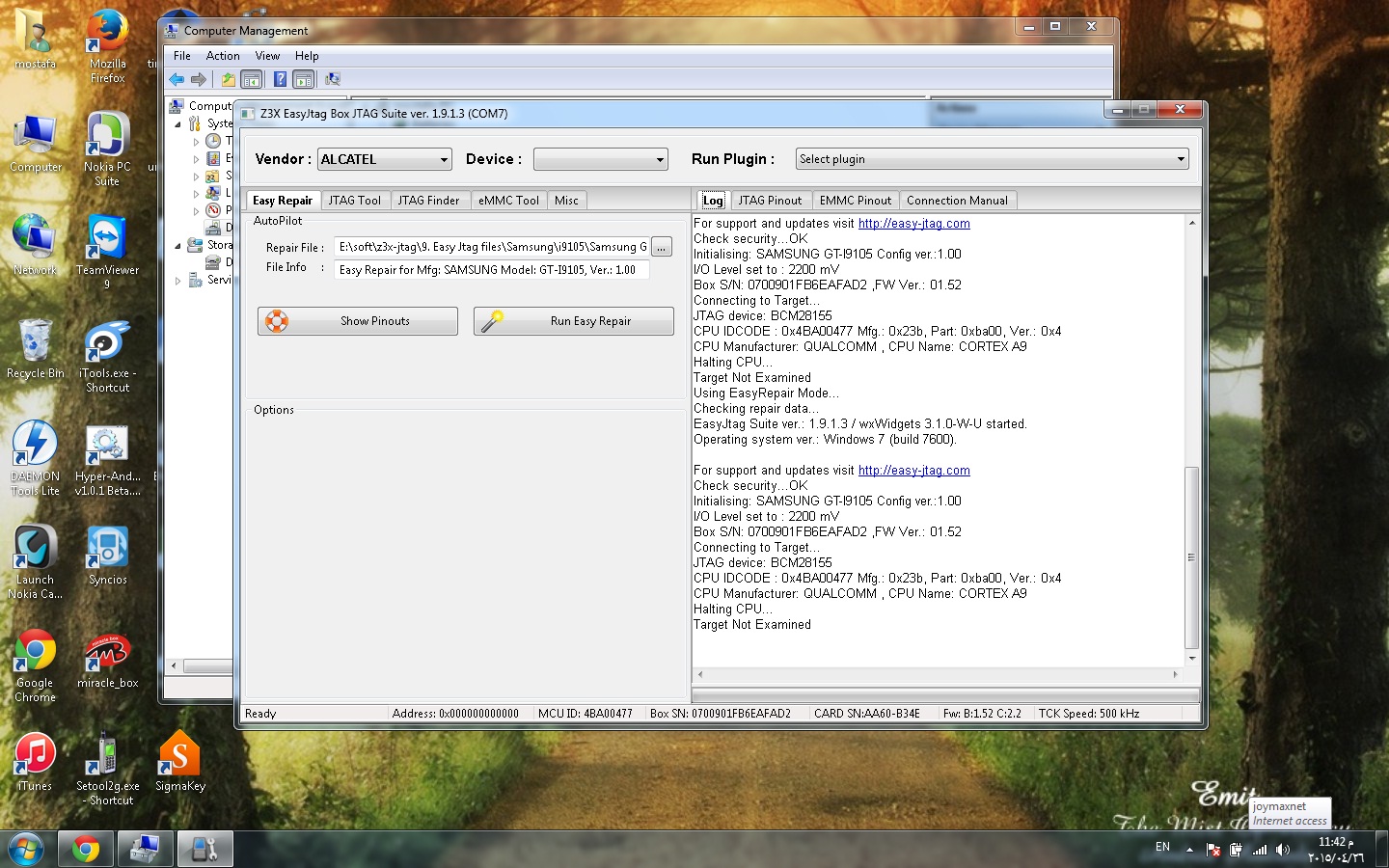Open Mozilla Firefox desktop shortcut
This screenshot has width=1389, height=868.
107,46
